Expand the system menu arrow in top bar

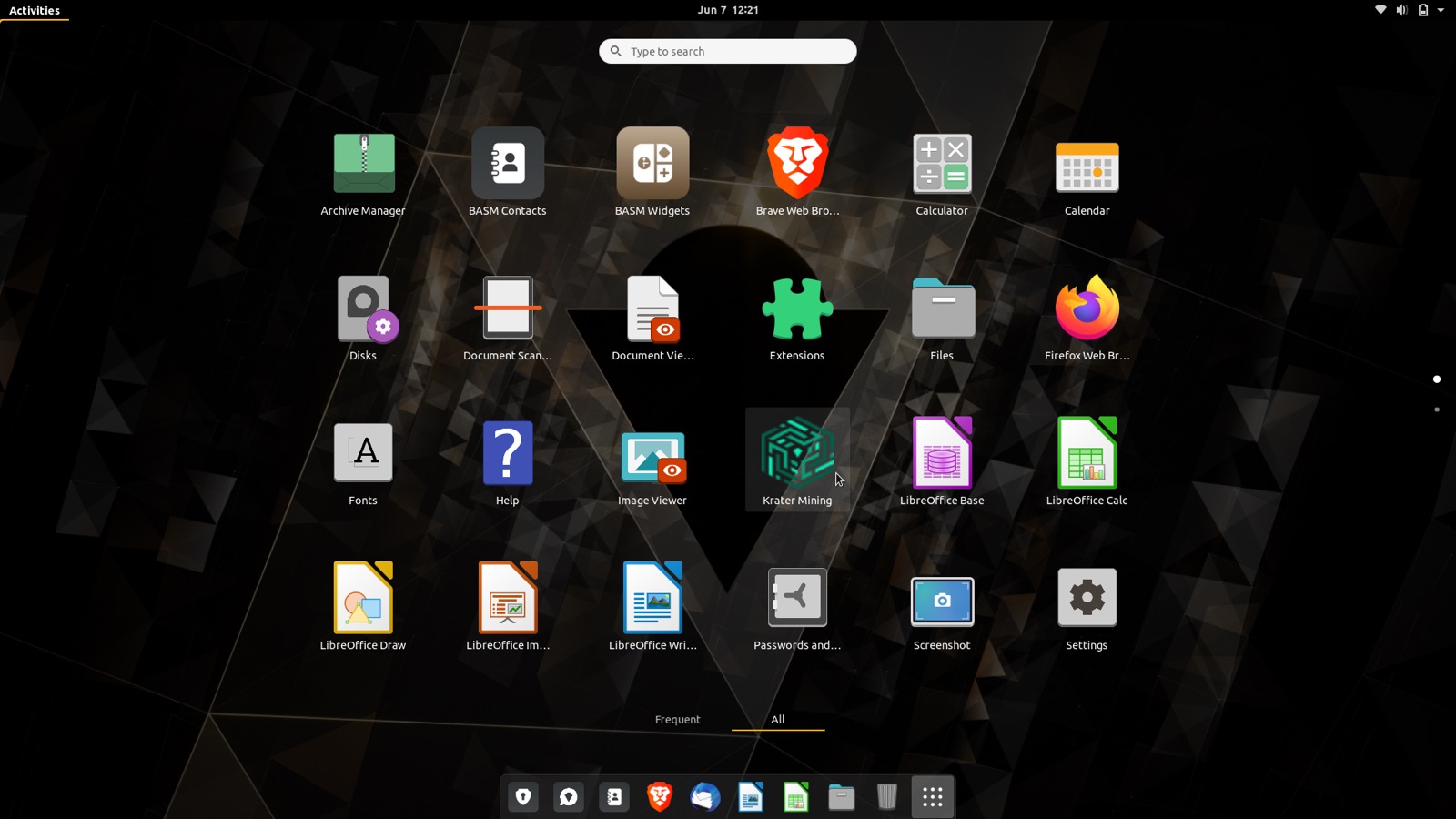coord(1441,10)
